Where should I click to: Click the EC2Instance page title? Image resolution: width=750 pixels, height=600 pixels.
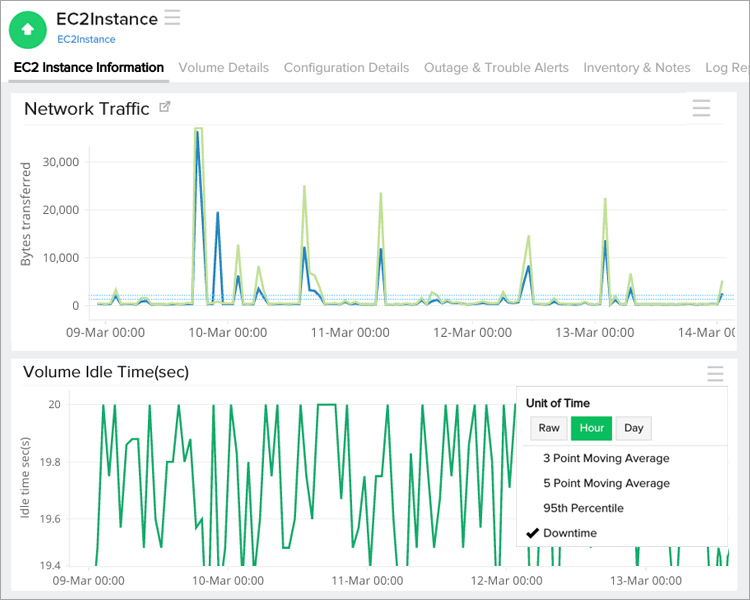[x=107, y=19]
